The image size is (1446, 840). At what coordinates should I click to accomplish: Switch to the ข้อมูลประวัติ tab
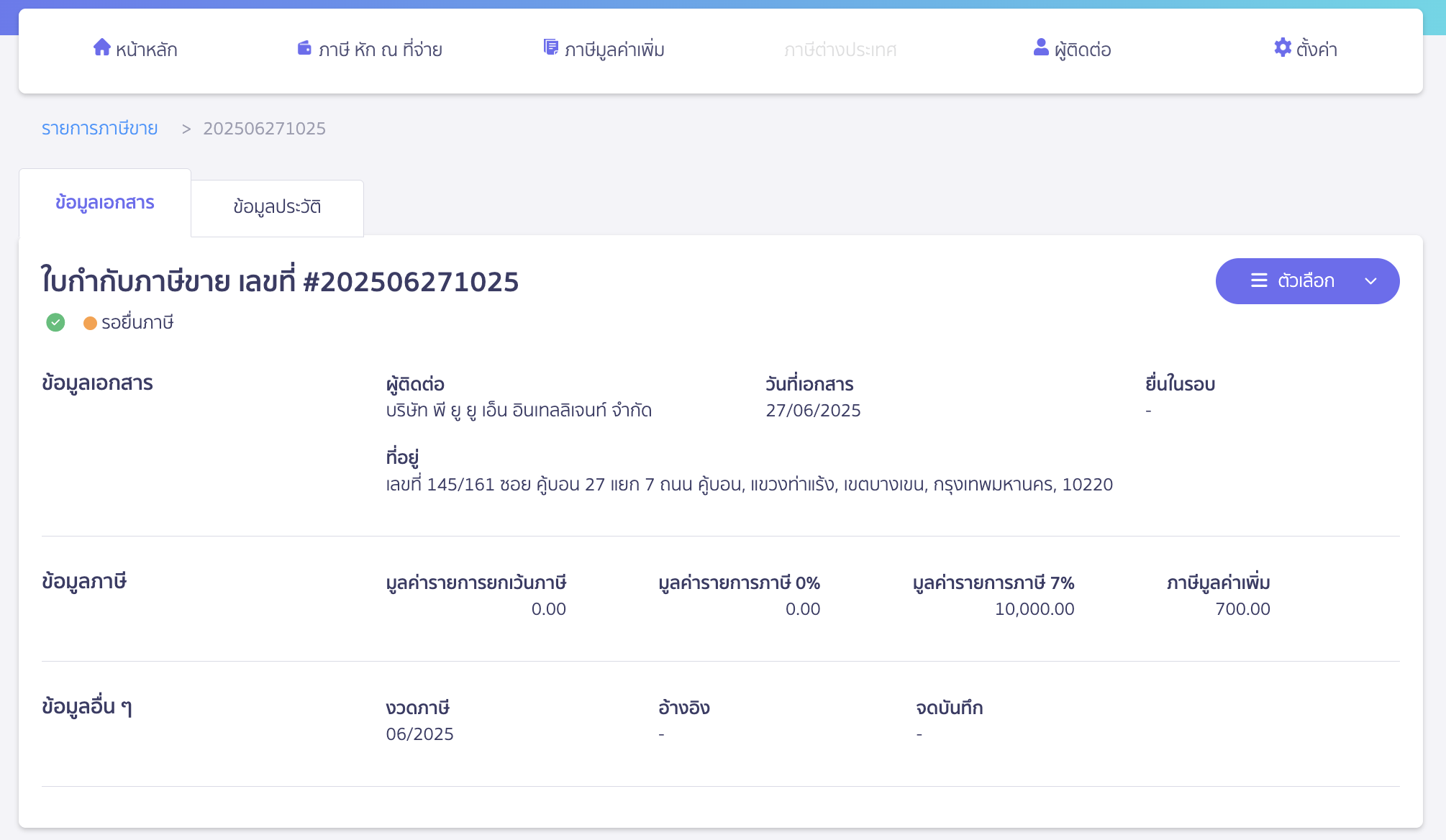pos(277,208)
